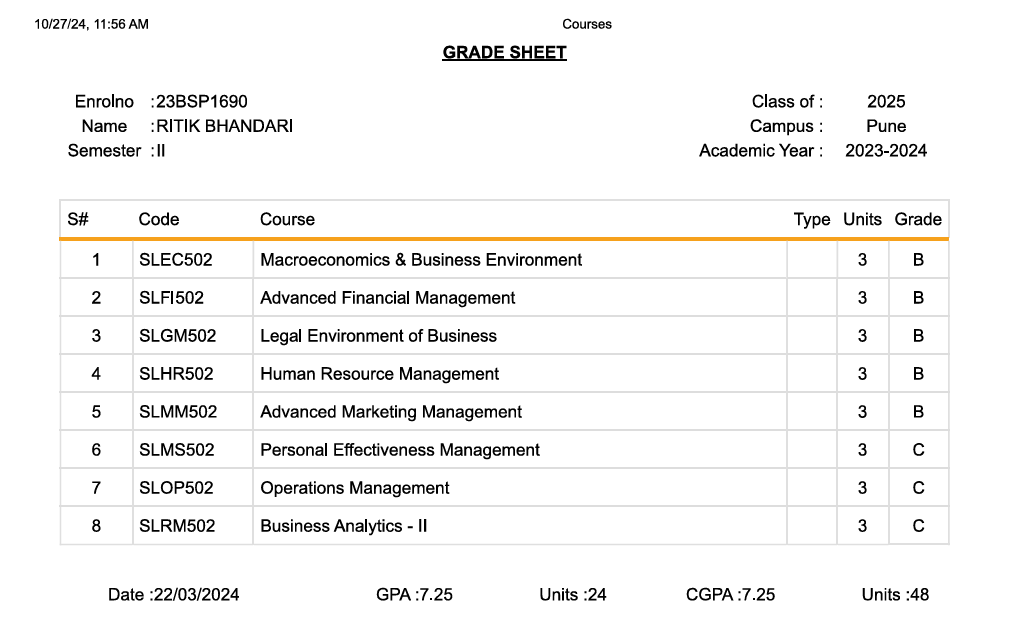
Task: Select Personal Effectiveness Management course
Action: [x=400, y=450]
